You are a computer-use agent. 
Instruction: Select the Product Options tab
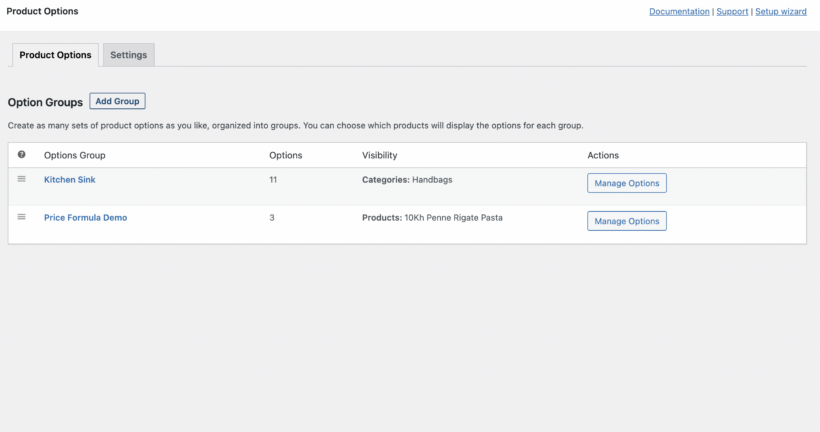point(55,55)
